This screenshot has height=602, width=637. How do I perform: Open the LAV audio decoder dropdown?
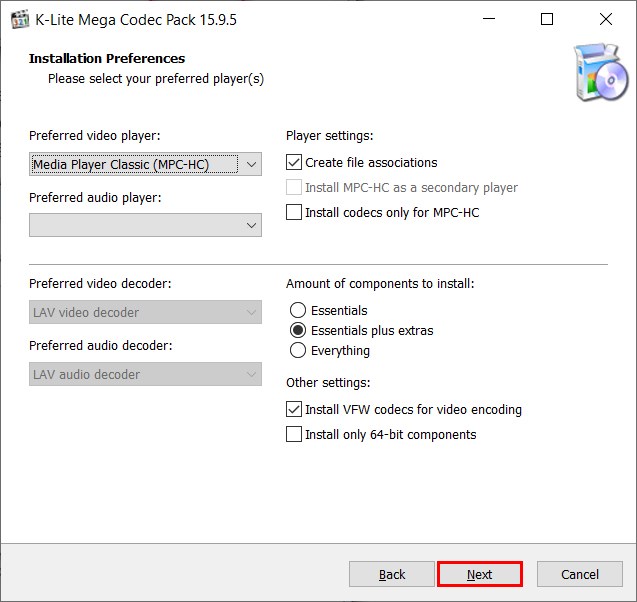(x=146, y=374)
